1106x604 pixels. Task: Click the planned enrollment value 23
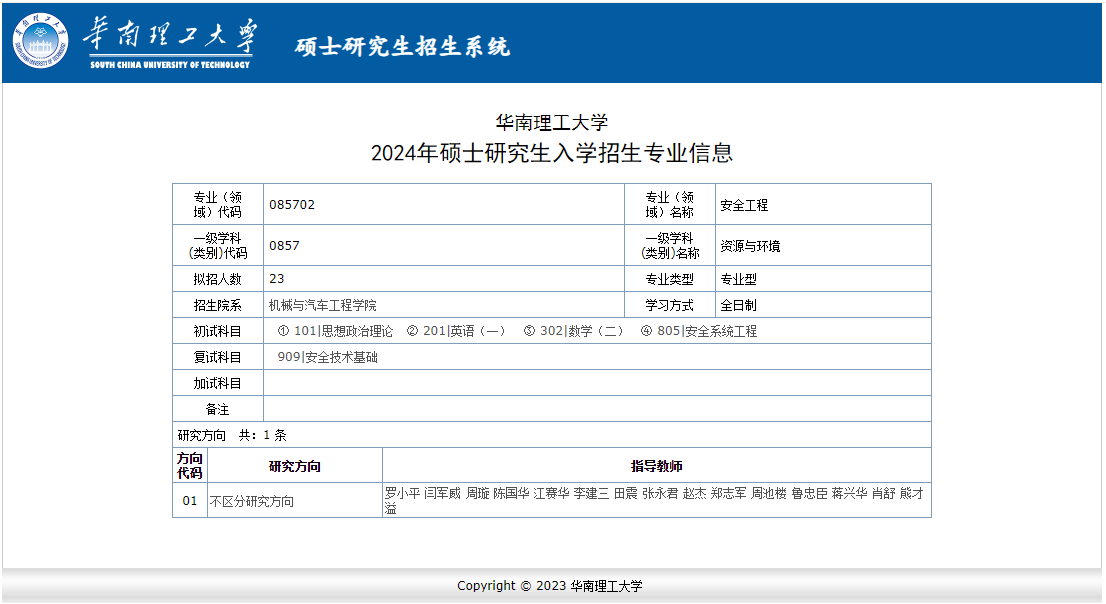276,279
